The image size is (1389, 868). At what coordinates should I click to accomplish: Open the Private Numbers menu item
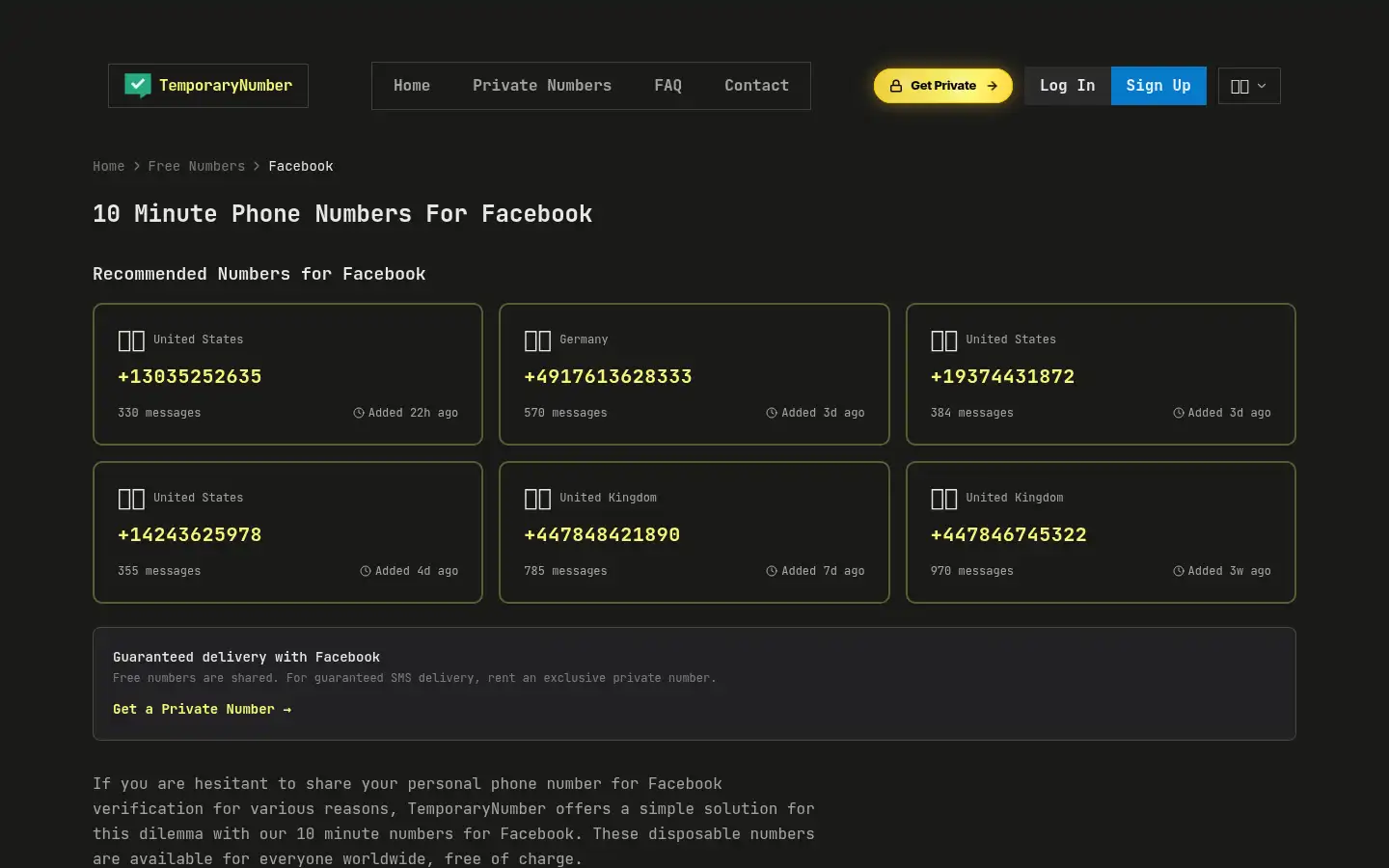(x=542, y=86)
